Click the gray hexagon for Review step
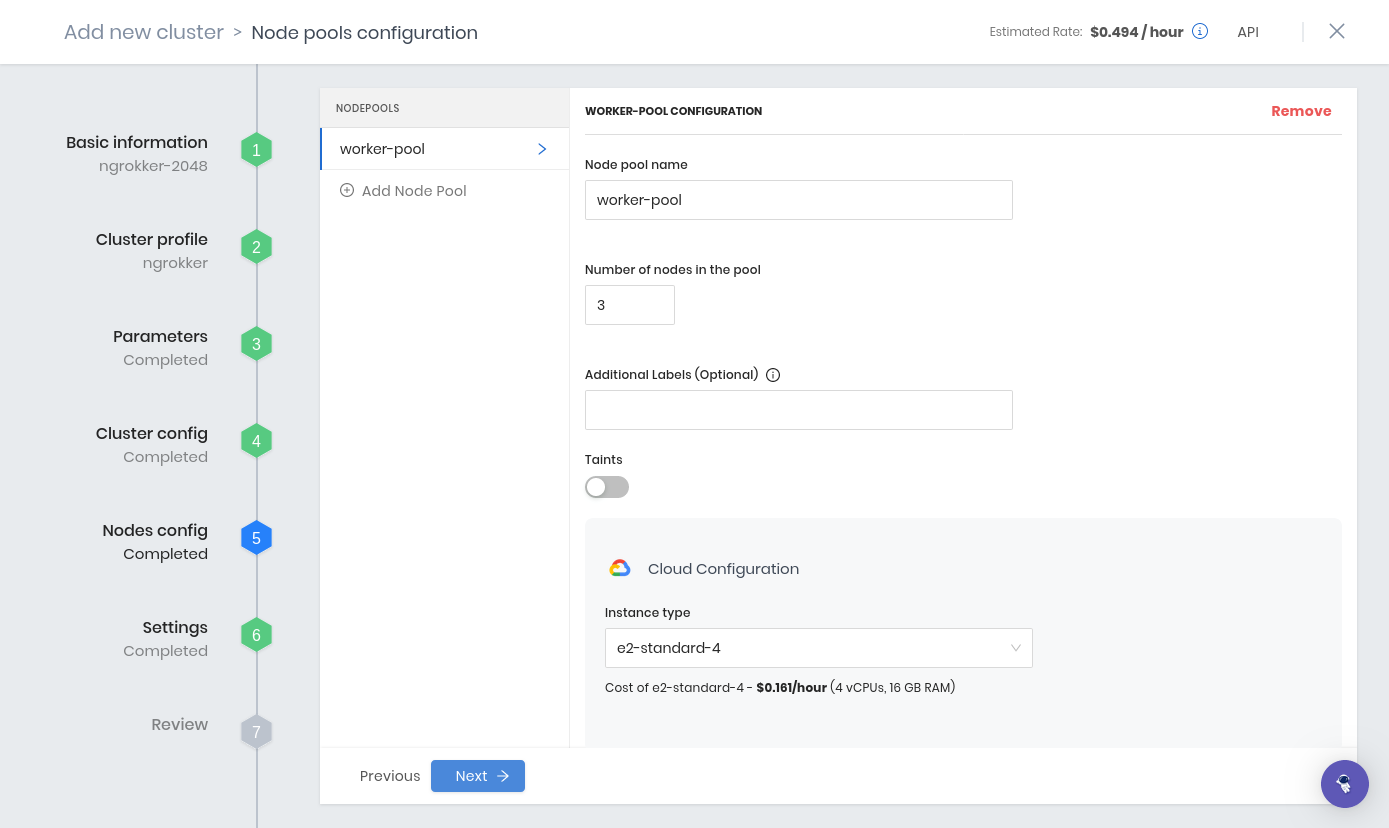 pos(256,731)
